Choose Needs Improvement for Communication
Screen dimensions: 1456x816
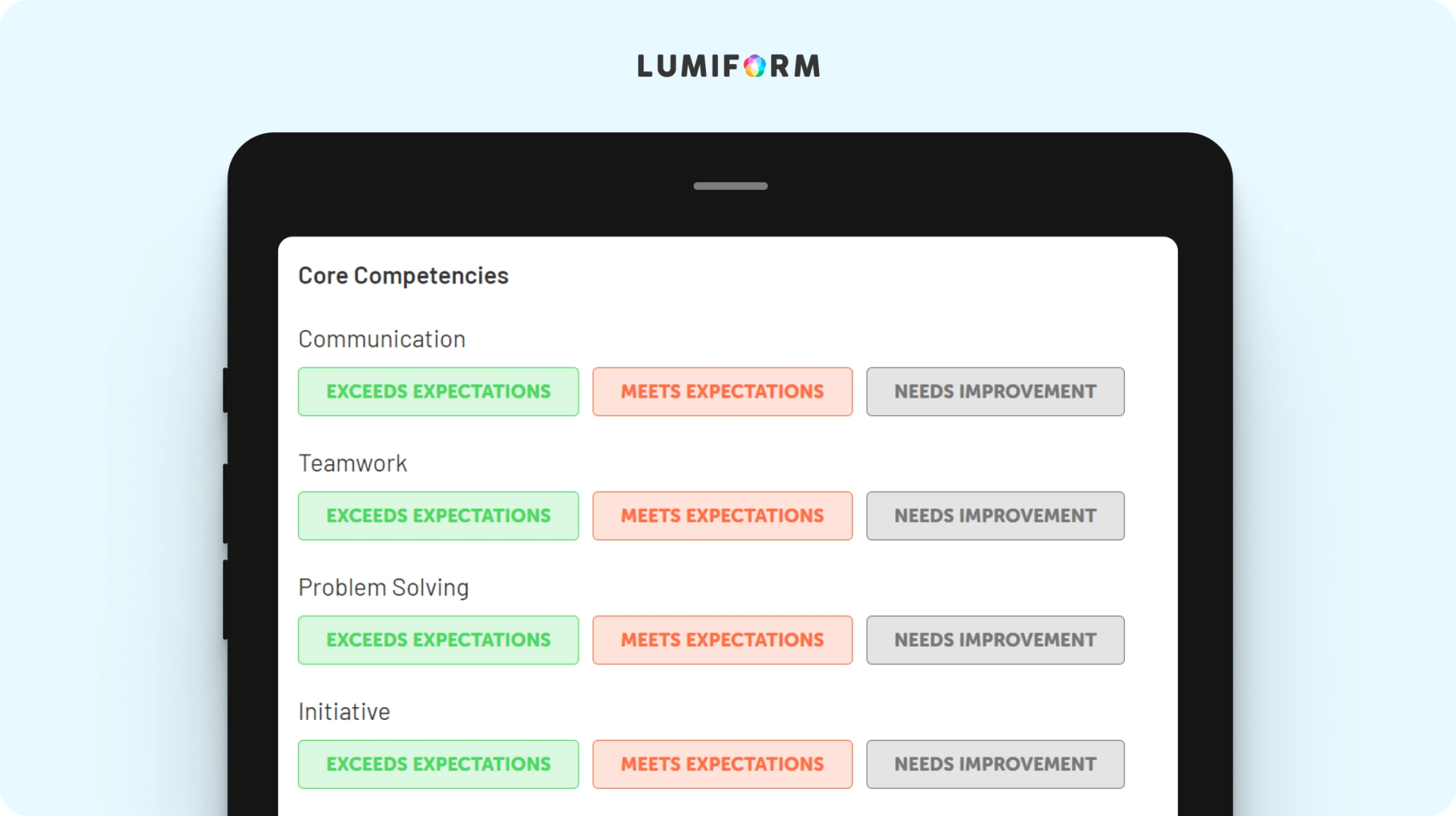tap(995, 392)
